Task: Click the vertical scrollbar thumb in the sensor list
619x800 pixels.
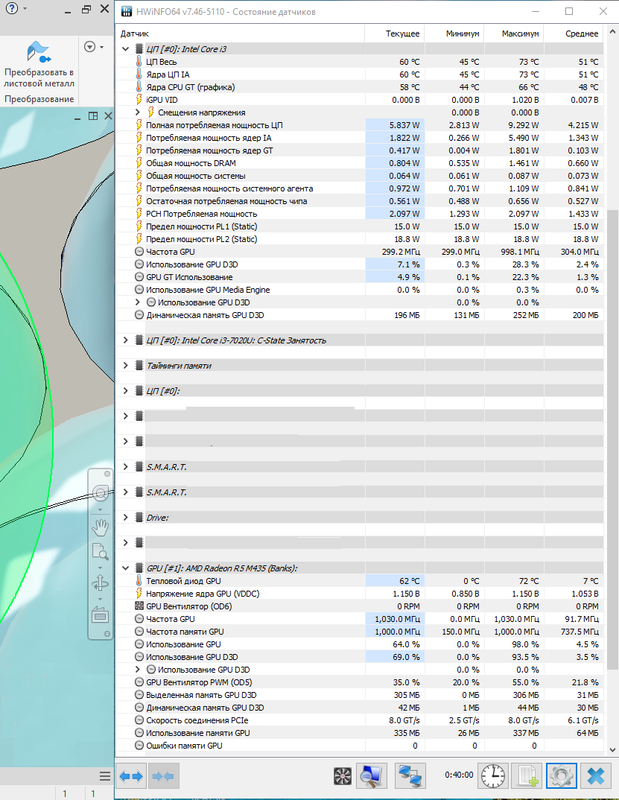Action: click(x=612, y=439)
